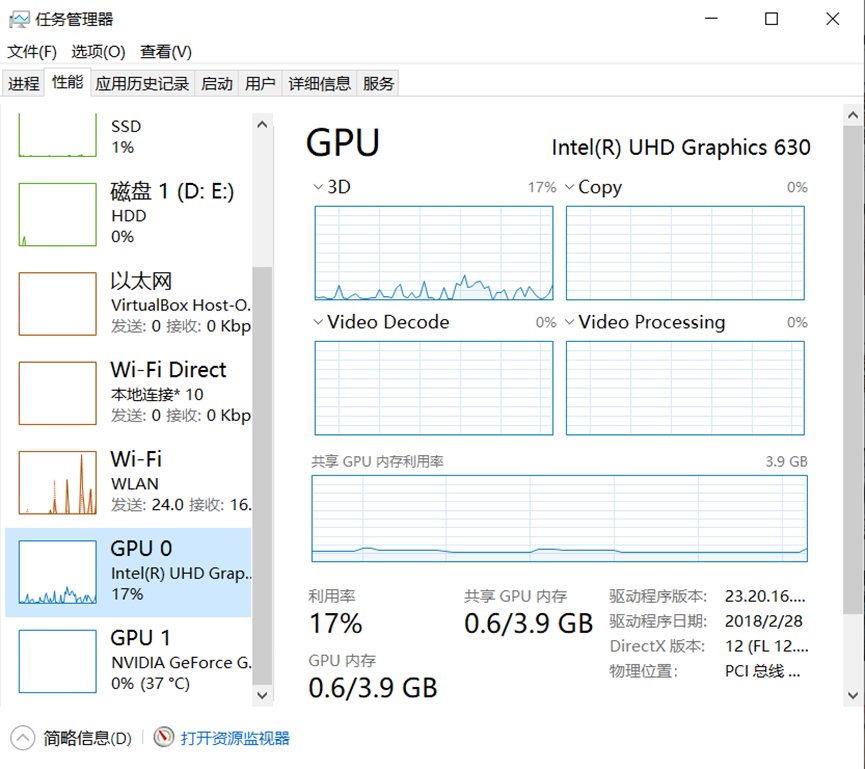Switch to the 进程 tab
This screenshot has height=769, width=865.
(23, 83)
